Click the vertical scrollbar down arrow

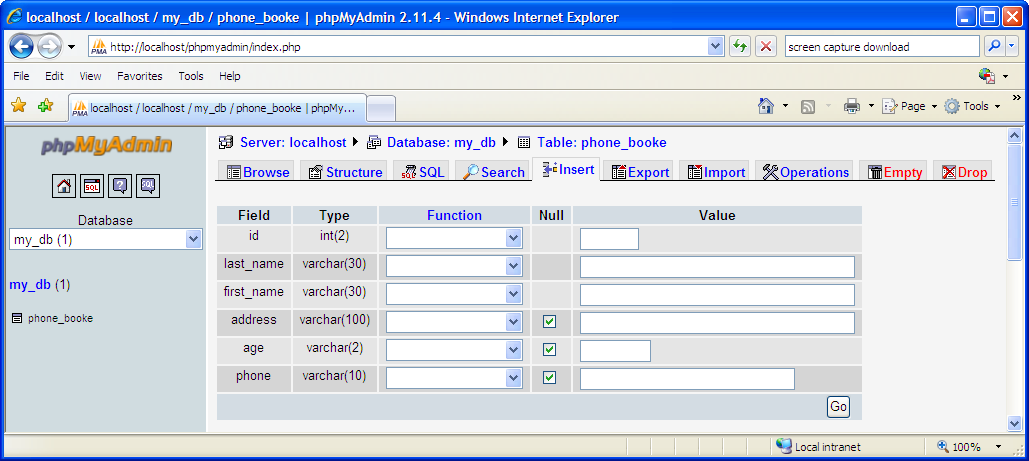(1014, 423)
